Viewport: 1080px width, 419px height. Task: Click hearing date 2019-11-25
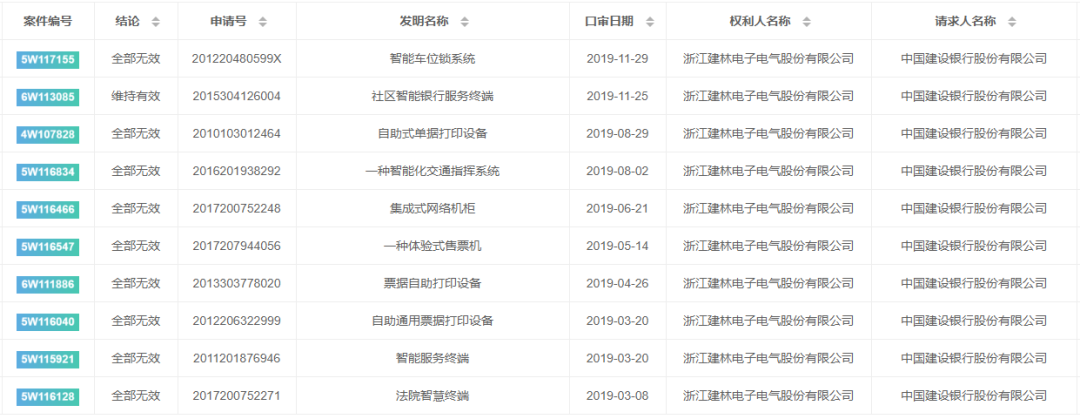pyautogui.click(x=617, y=96)
